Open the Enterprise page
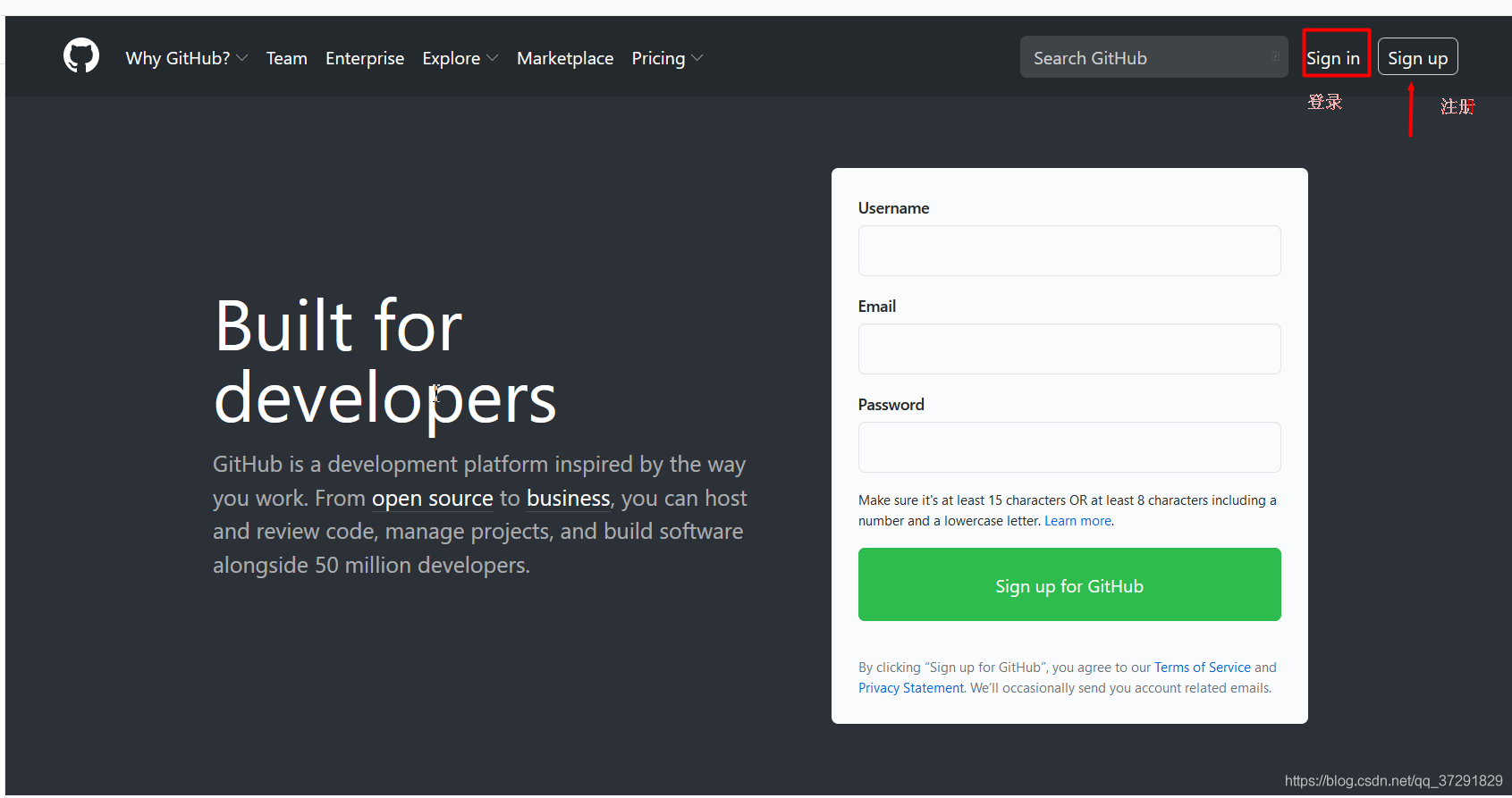This screenshot has height=798, width=1512. [365, 58]
